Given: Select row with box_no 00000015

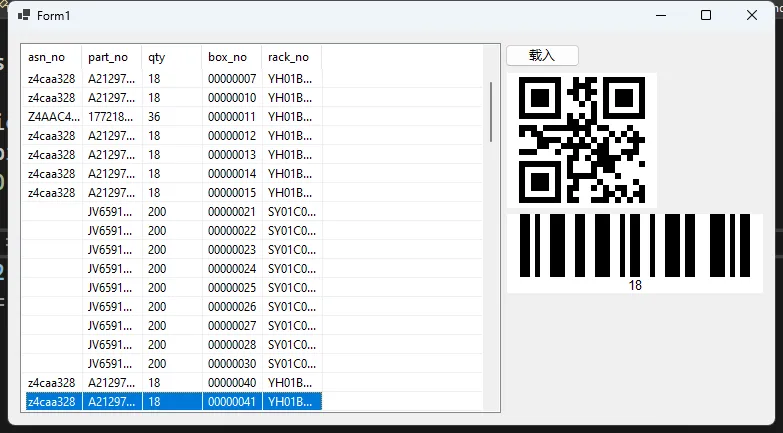Looking at the screenshot, I should click(172, 193).
